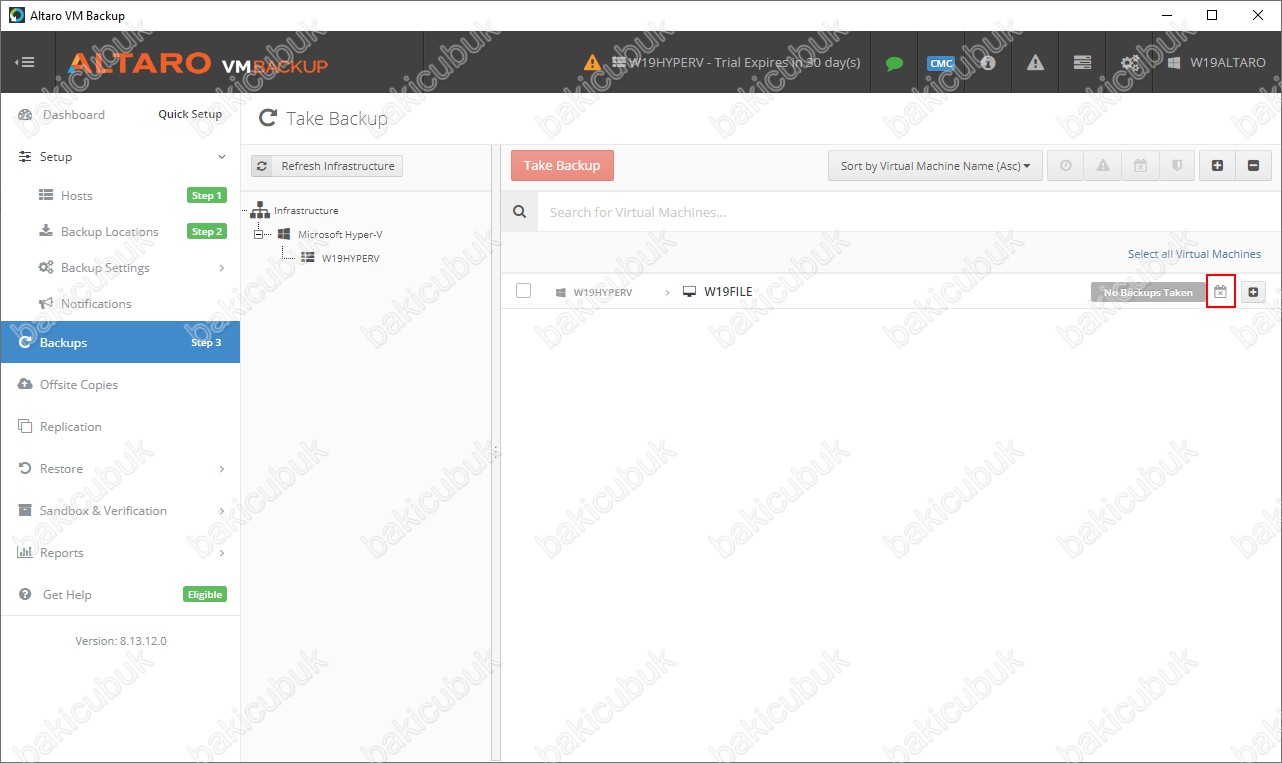Screen dimensions: 1282x763
Task: Filter by calendar-x icon in toolbar
Action: click(x=1140, y=166)
